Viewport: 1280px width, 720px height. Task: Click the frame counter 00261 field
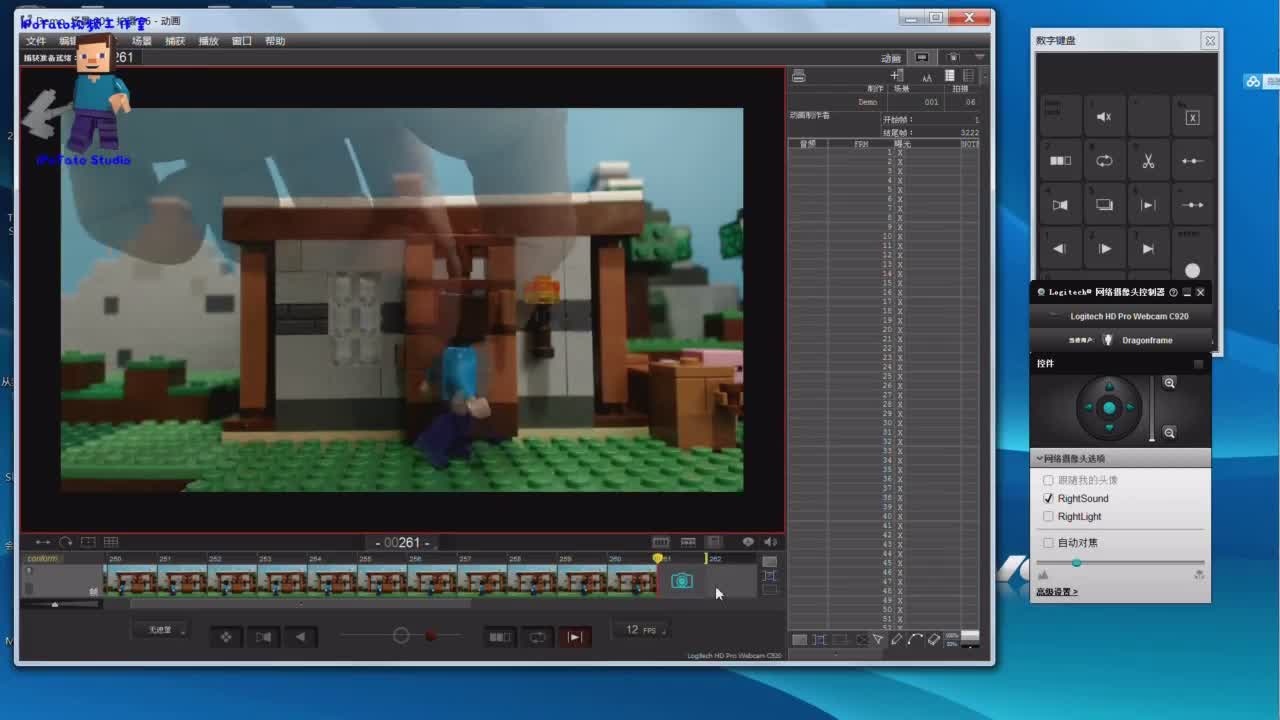(x=401, y=543)
